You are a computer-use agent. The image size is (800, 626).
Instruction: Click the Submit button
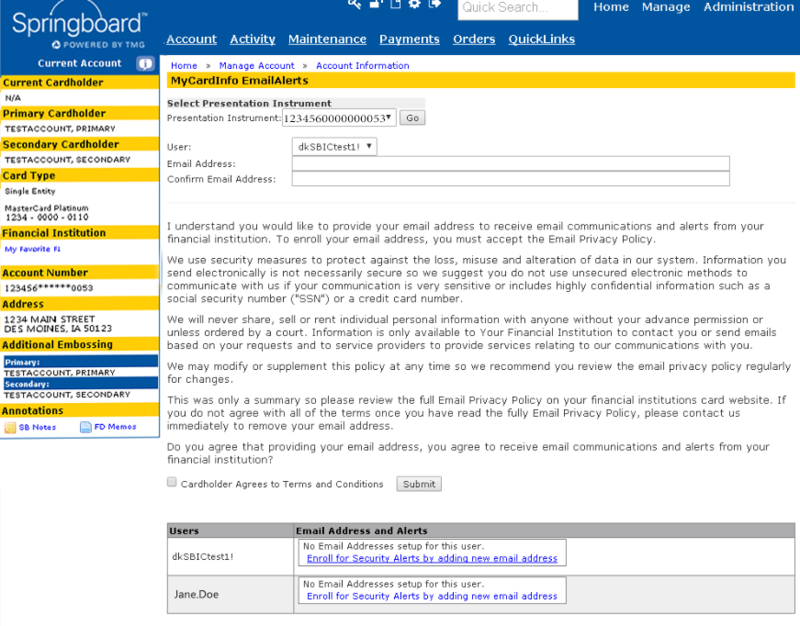[x=419, y=484]
